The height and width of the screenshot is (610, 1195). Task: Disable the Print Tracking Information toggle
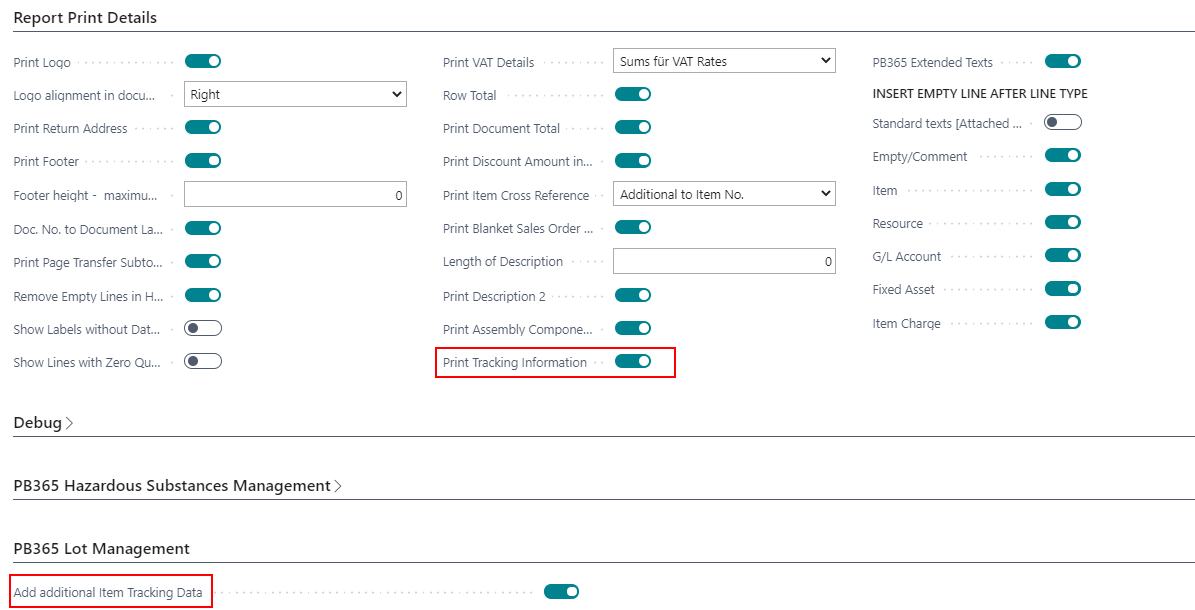633,361
